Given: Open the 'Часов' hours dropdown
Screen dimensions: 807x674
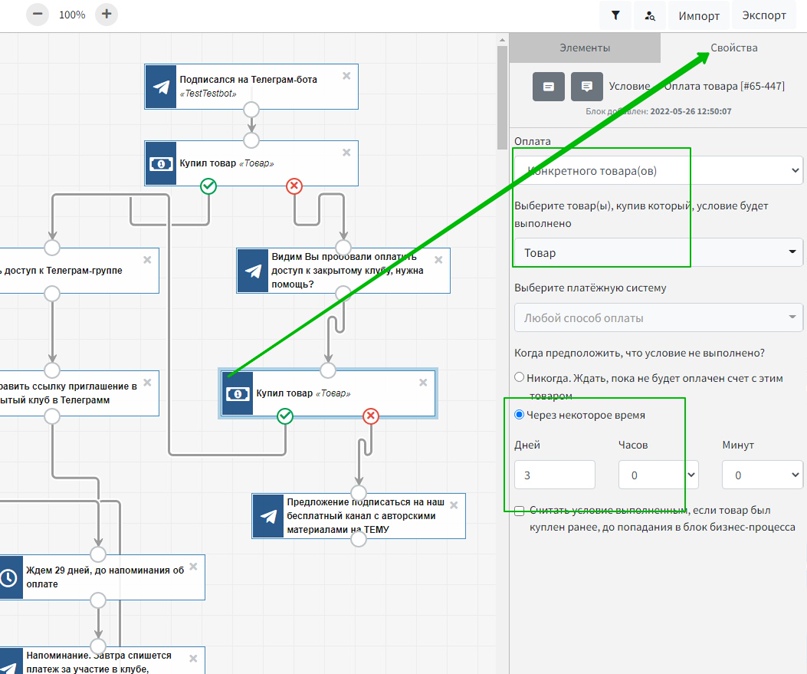Looking at the screenshot, I should point(657,475).
